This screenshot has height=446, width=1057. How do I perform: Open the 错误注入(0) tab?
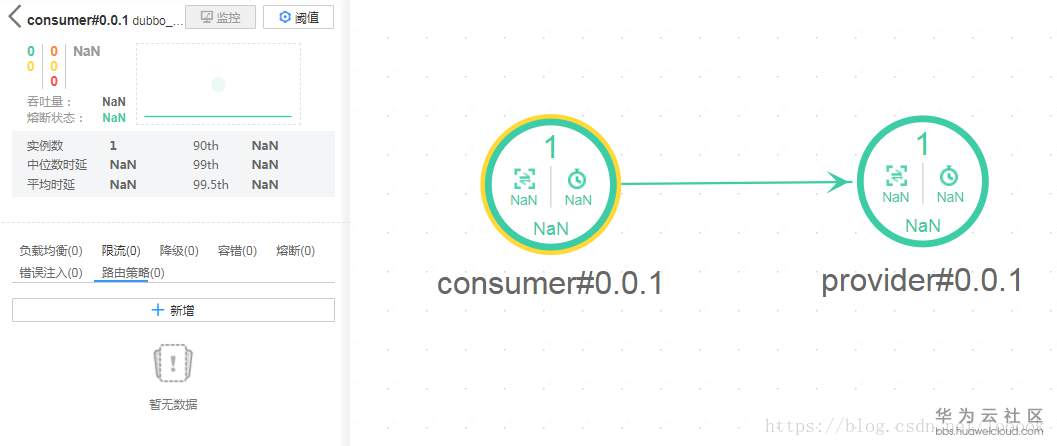[x=51, y=272]
